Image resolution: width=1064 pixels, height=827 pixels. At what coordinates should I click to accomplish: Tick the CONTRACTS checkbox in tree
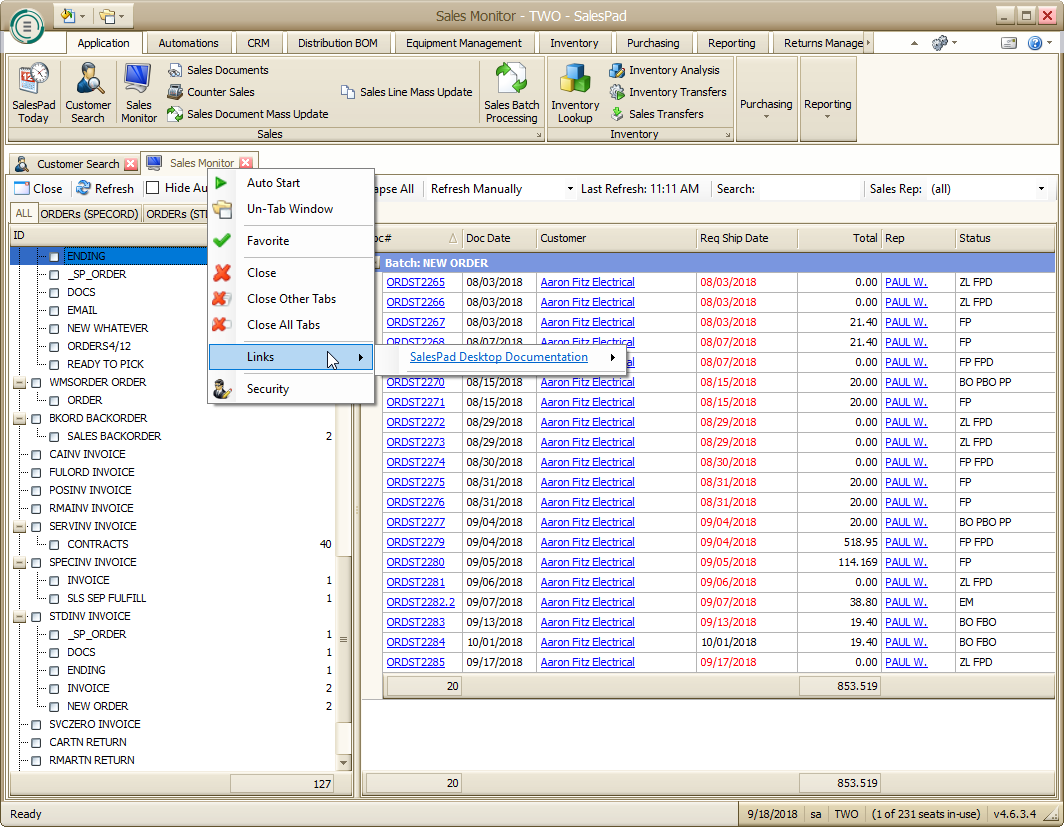tap(55, 545)
